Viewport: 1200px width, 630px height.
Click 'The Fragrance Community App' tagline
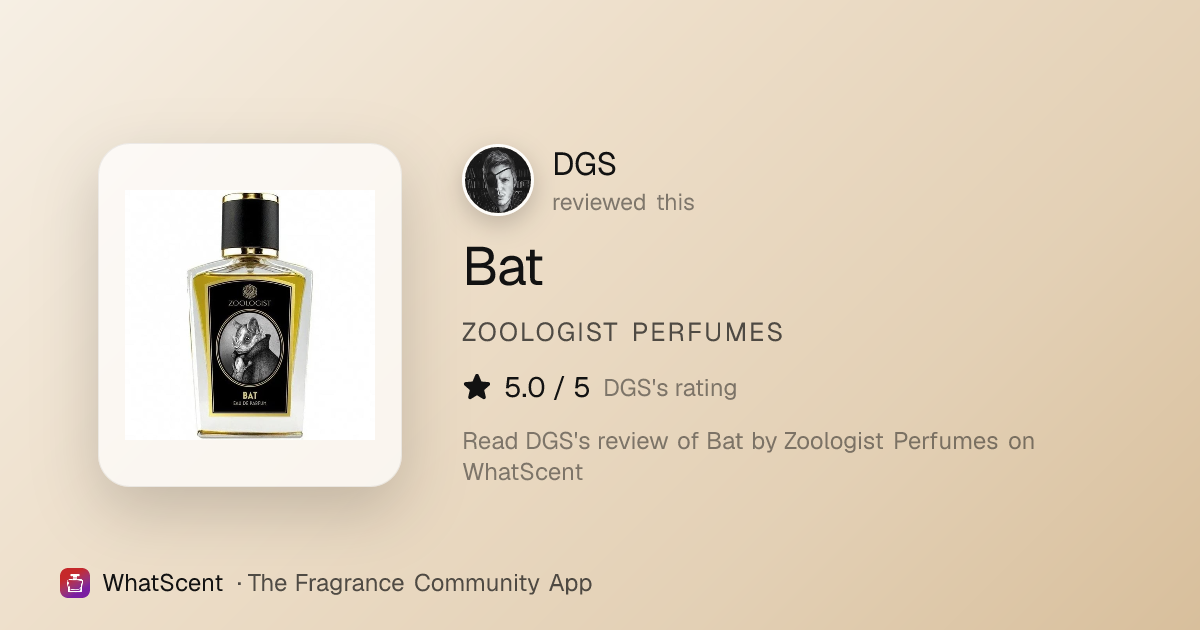pos(420,583)
